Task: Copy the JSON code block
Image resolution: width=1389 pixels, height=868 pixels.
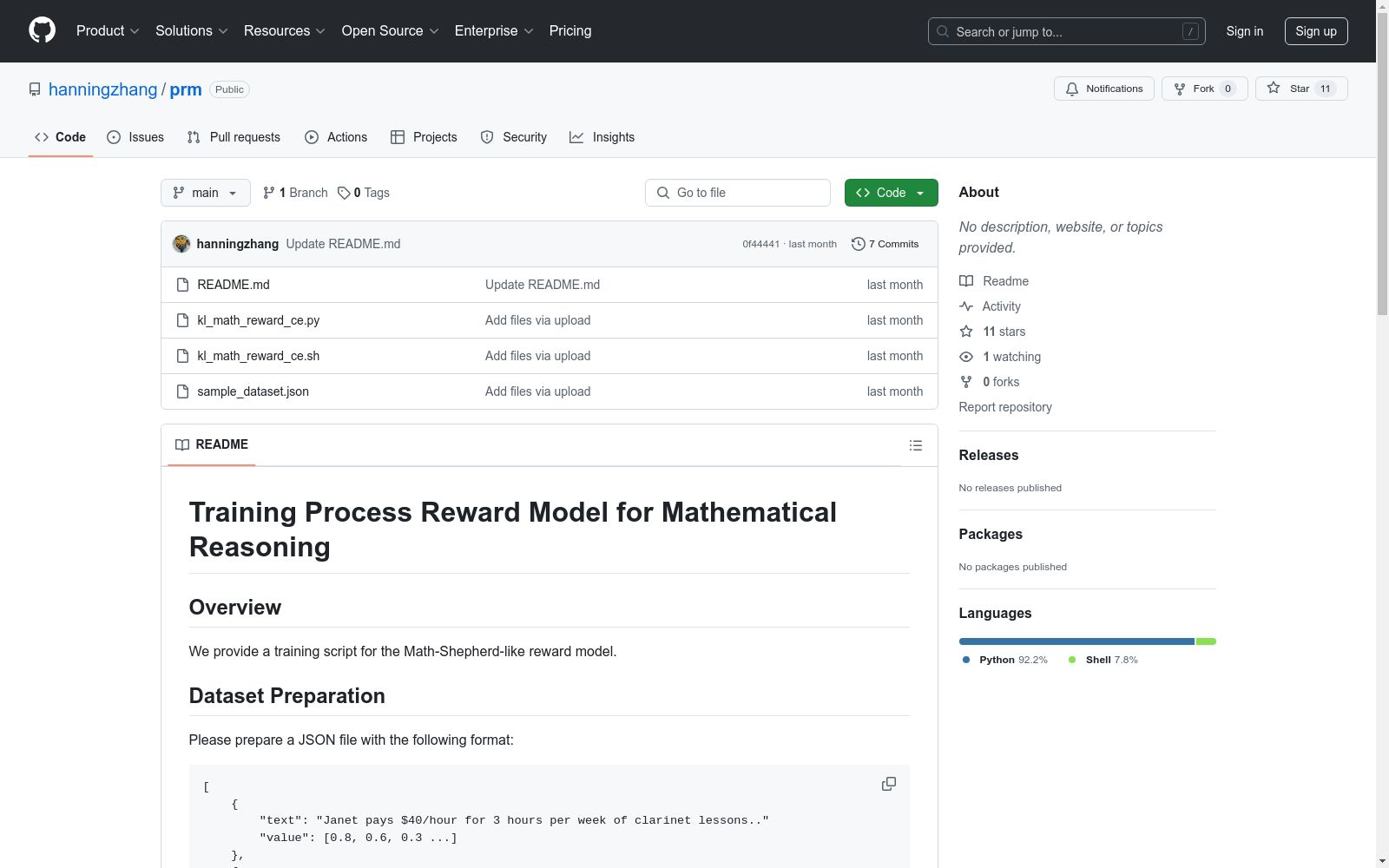Action: pyautogui.click(x=888, y=784)
